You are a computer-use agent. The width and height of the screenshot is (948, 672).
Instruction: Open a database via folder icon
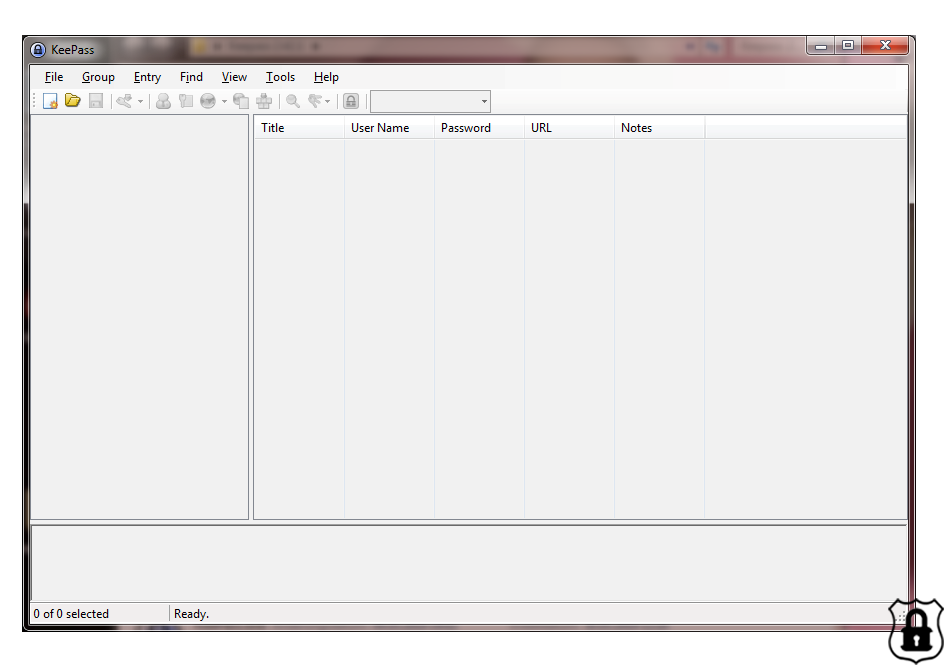73,101
